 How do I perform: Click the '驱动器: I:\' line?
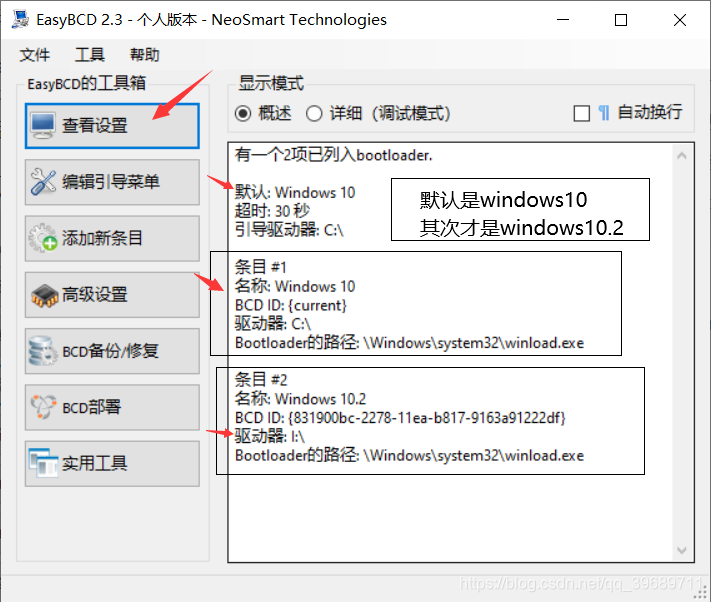[270, 437]
